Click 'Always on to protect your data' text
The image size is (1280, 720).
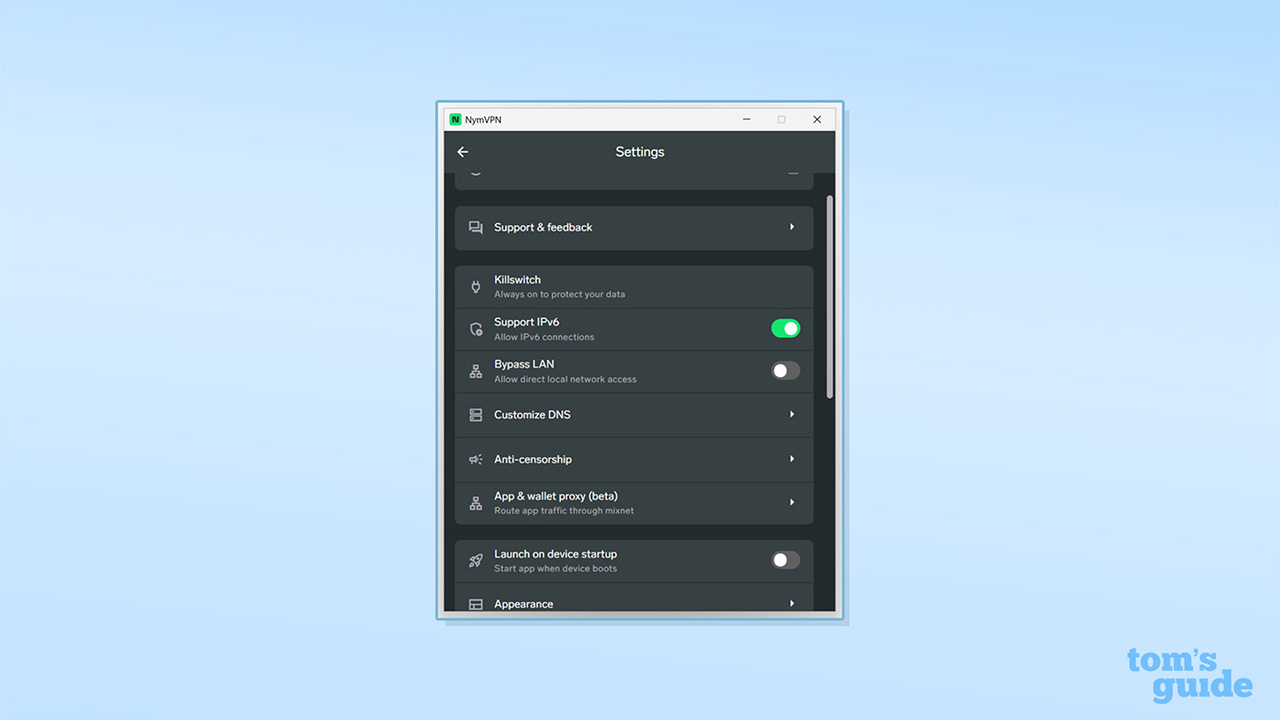click(560, 295)
